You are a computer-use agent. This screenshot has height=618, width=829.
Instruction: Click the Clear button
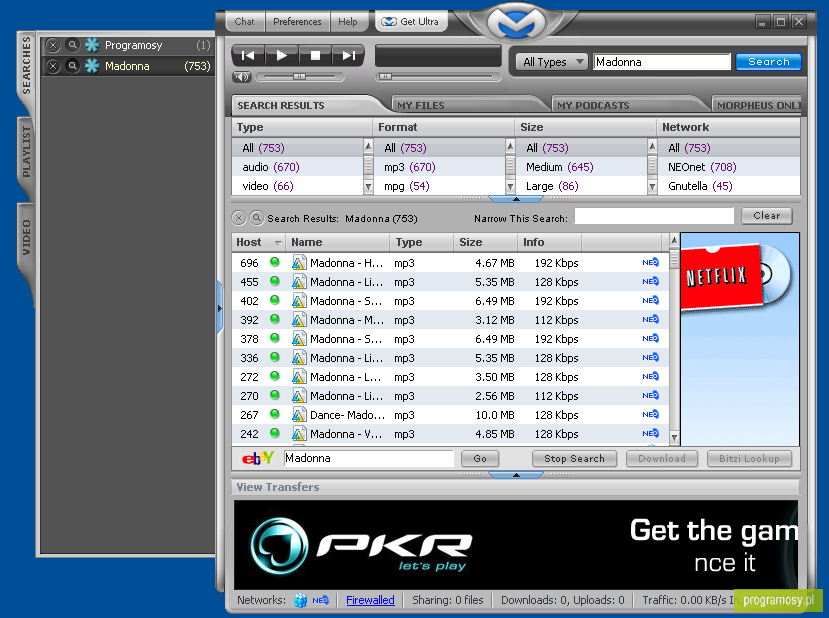point(767,216)
